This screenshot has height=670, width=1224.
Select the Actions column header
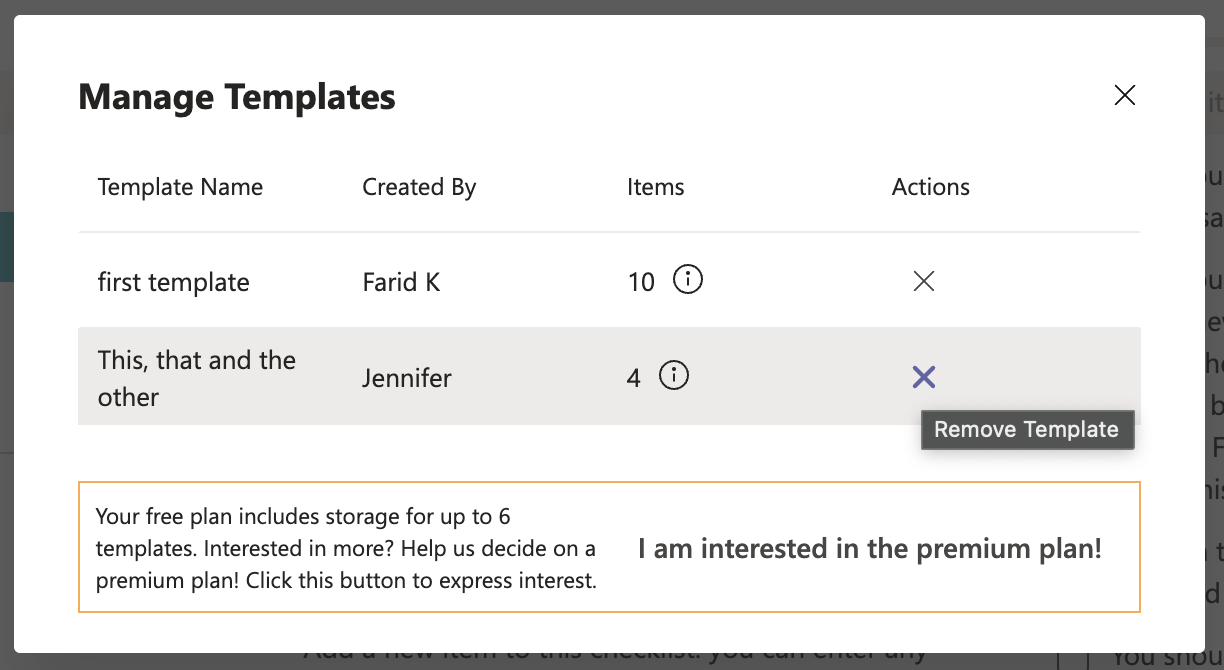click(930, 187)
